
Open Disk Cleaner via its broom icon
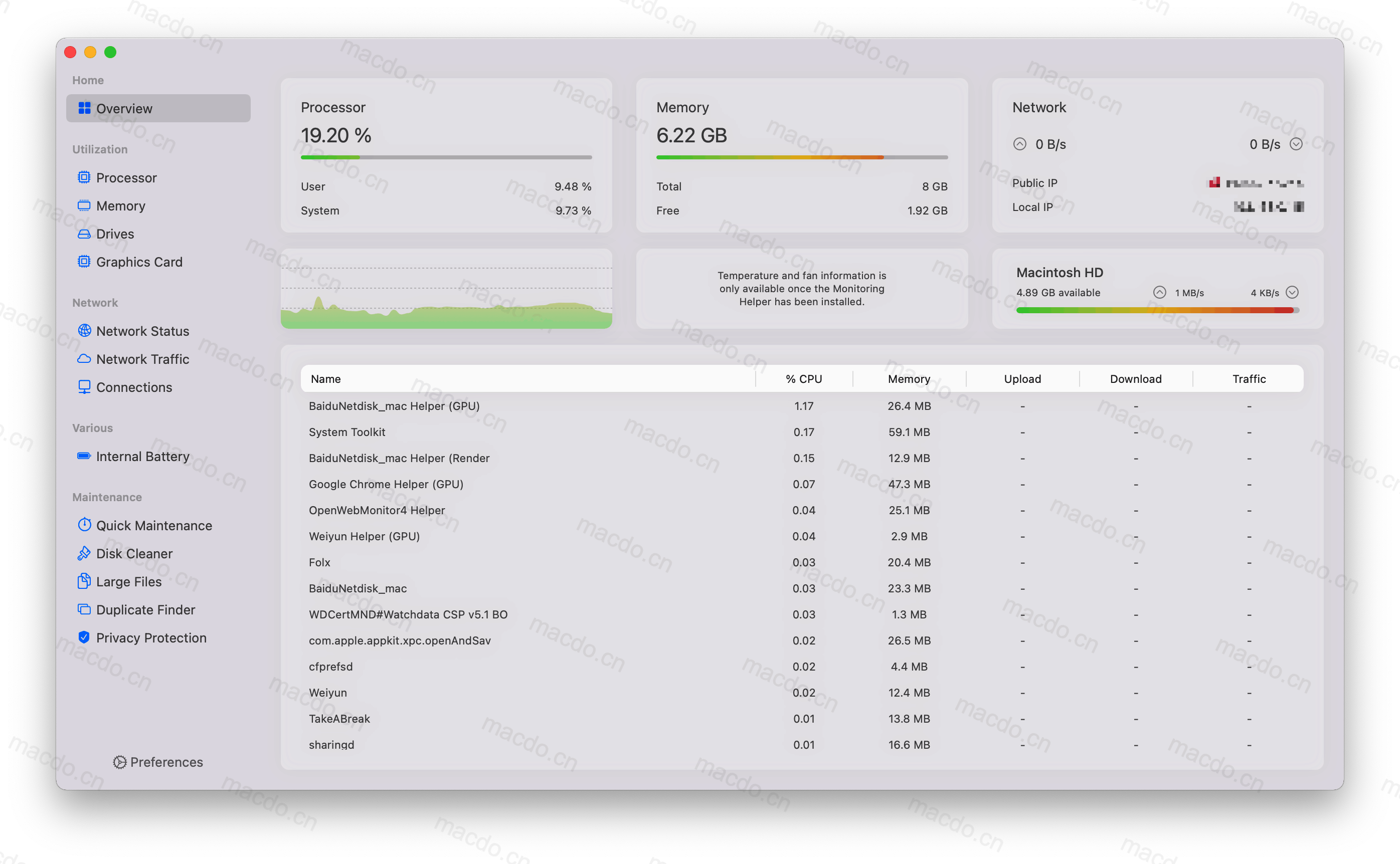[85, 553]
